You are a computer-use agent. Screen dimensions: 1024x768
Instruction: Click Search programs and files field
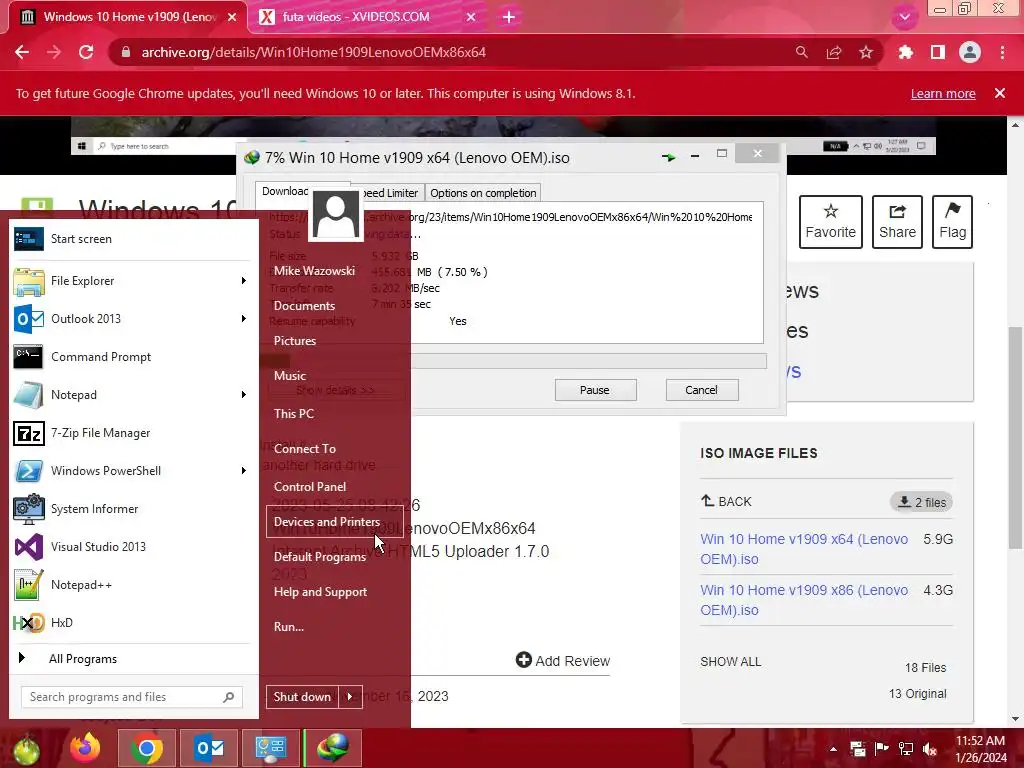[x=131, y=697]
